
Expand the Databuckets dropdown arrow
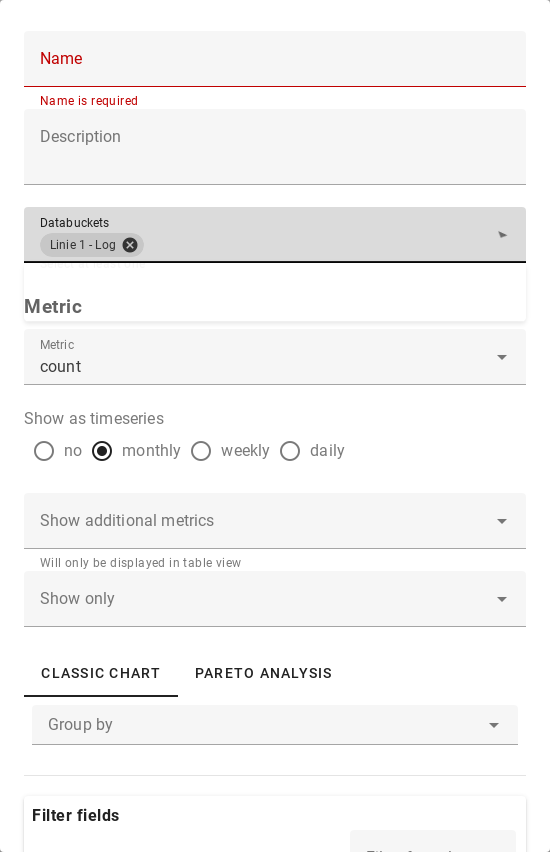click(x=502, y=235)
